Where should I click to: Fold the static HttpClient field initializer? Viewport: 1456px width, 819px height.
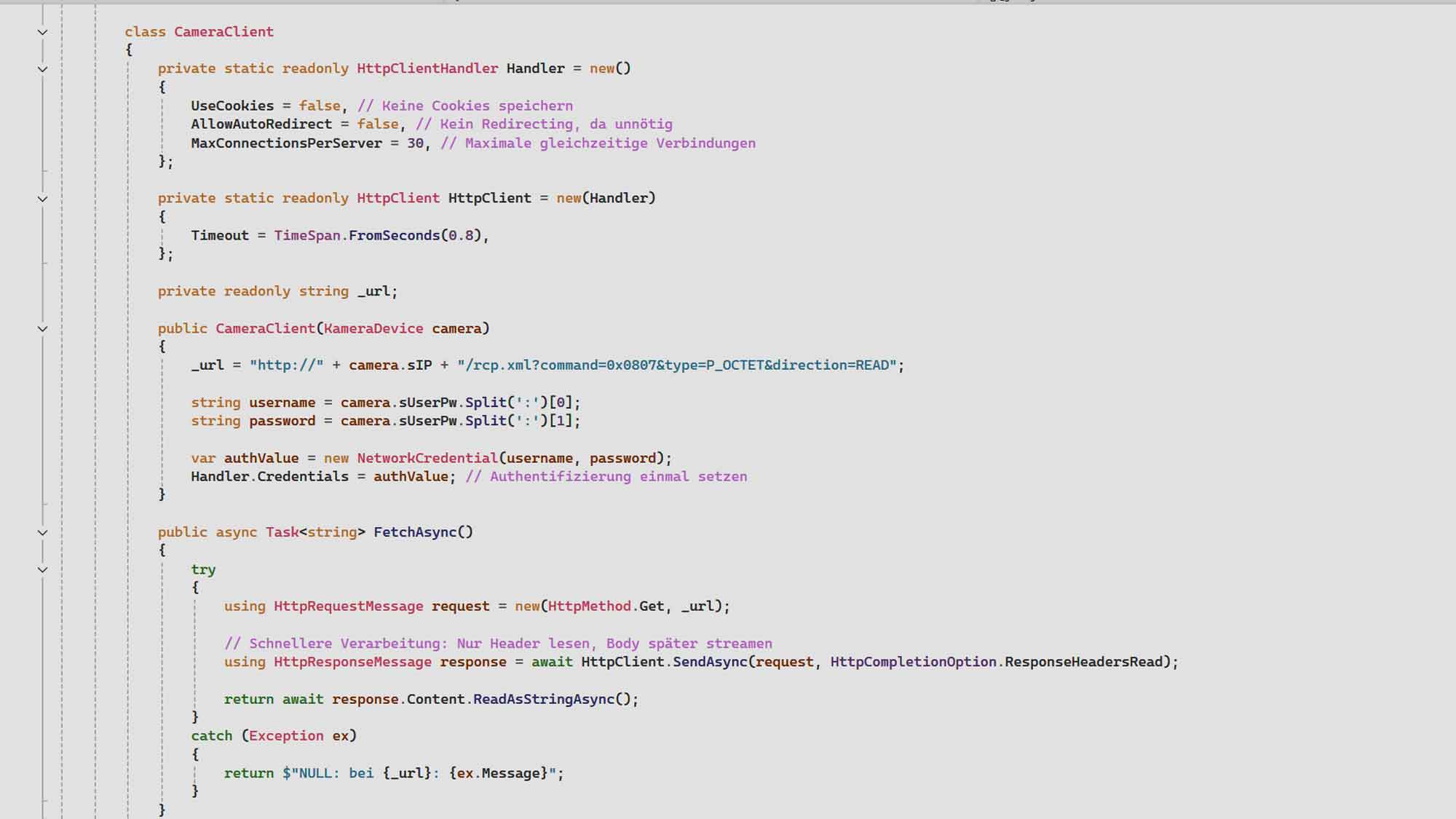coord(42,199)
